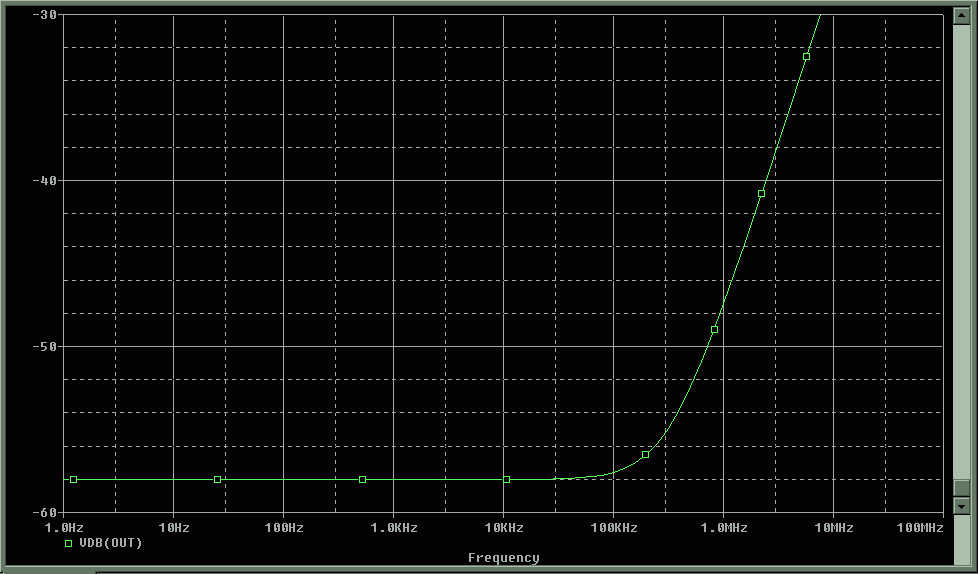The image size is (978, 574).
Task: Click the 1.0KHz X-axis label
Action: [x=393, y=527]
